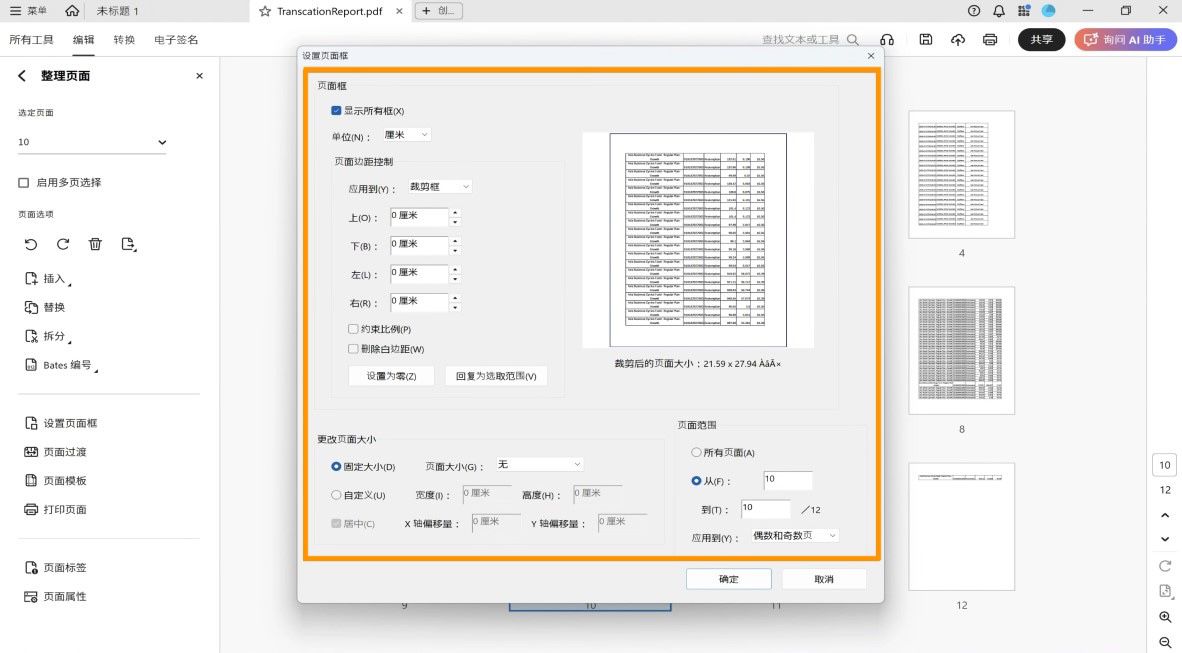Image resolution: width=1182 pixels, height=653 pixels.
Task: Click the 页面过渡 sidebar icon
Action: pyautogui.click(x=61, y=450)
